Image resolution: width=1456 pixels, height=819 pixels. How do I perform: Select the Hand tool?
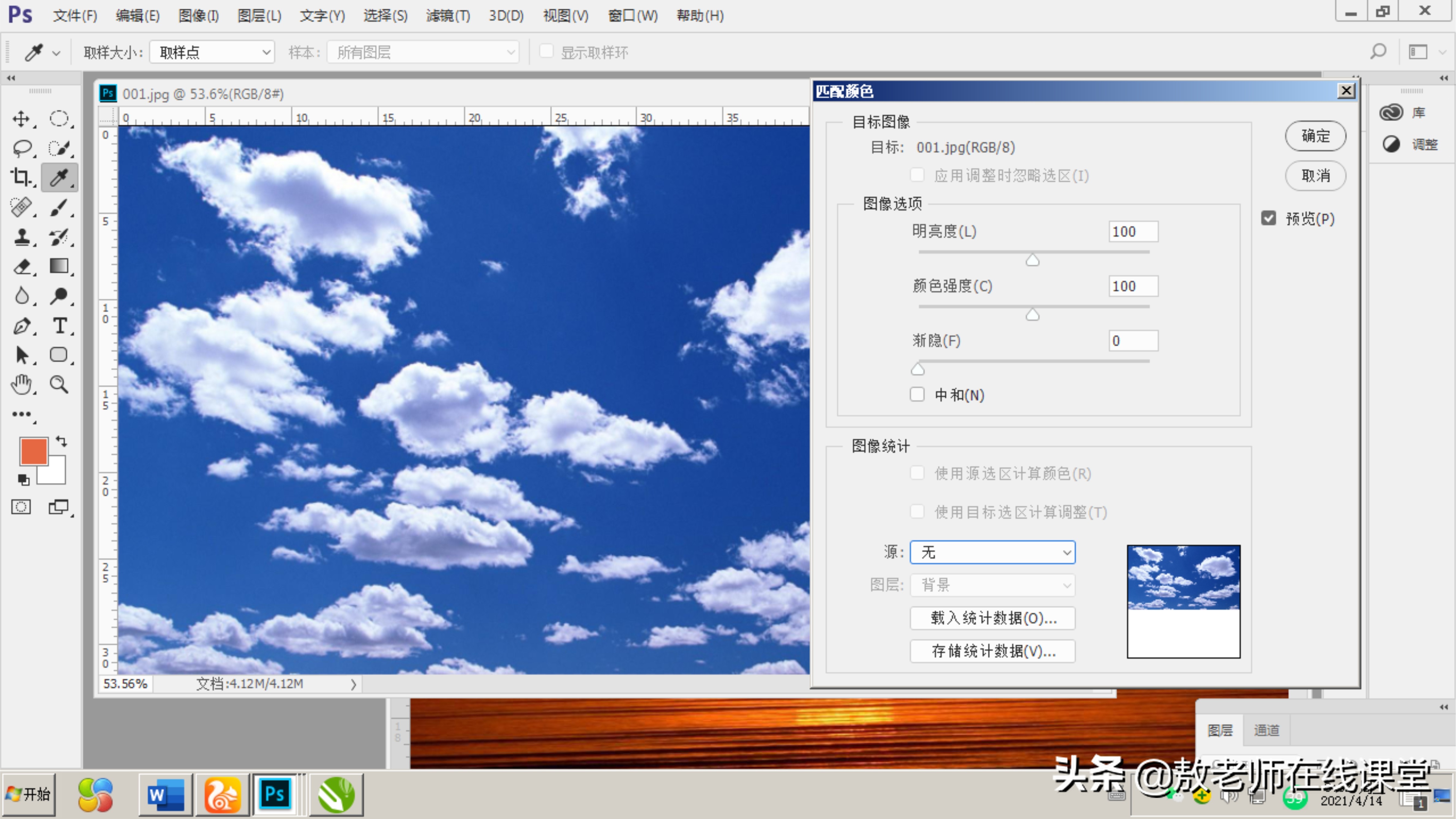[x=22, y=385]
